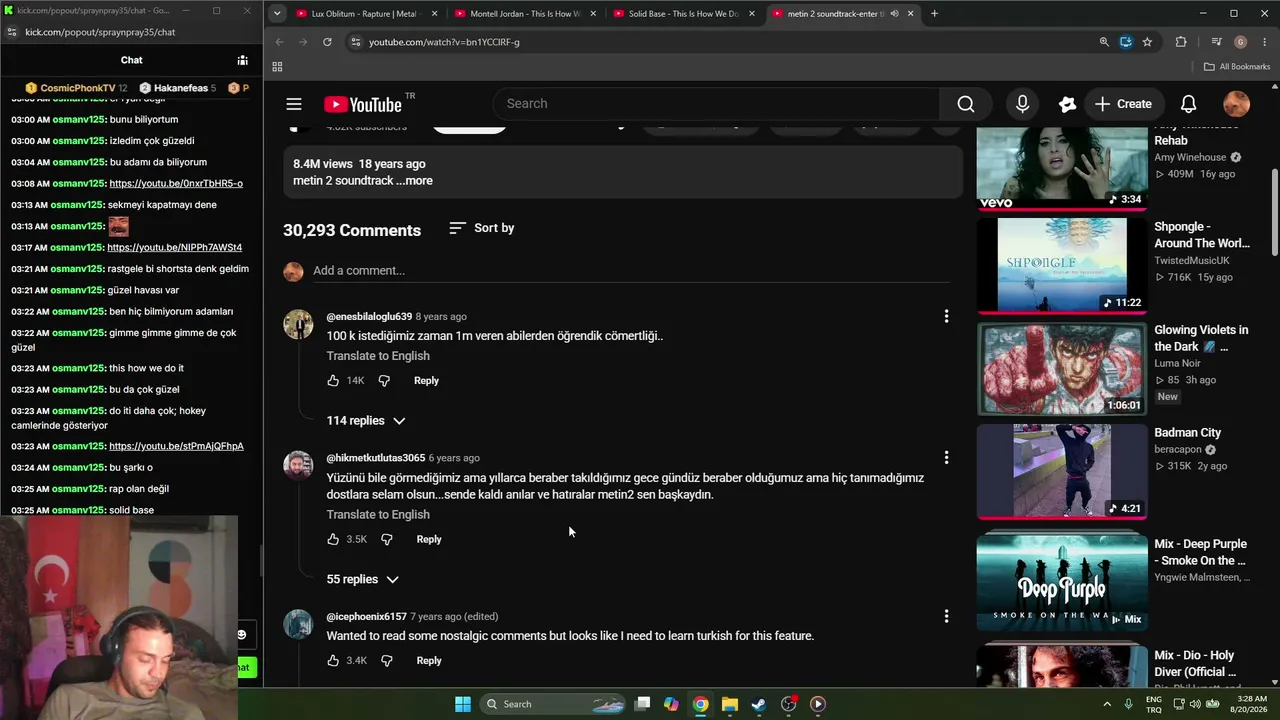Open youtu.be/stPmAjQFhpA link in chat
Image resolution: width=1280 pixels, height=720 pixels.
[x=176, y=446]
